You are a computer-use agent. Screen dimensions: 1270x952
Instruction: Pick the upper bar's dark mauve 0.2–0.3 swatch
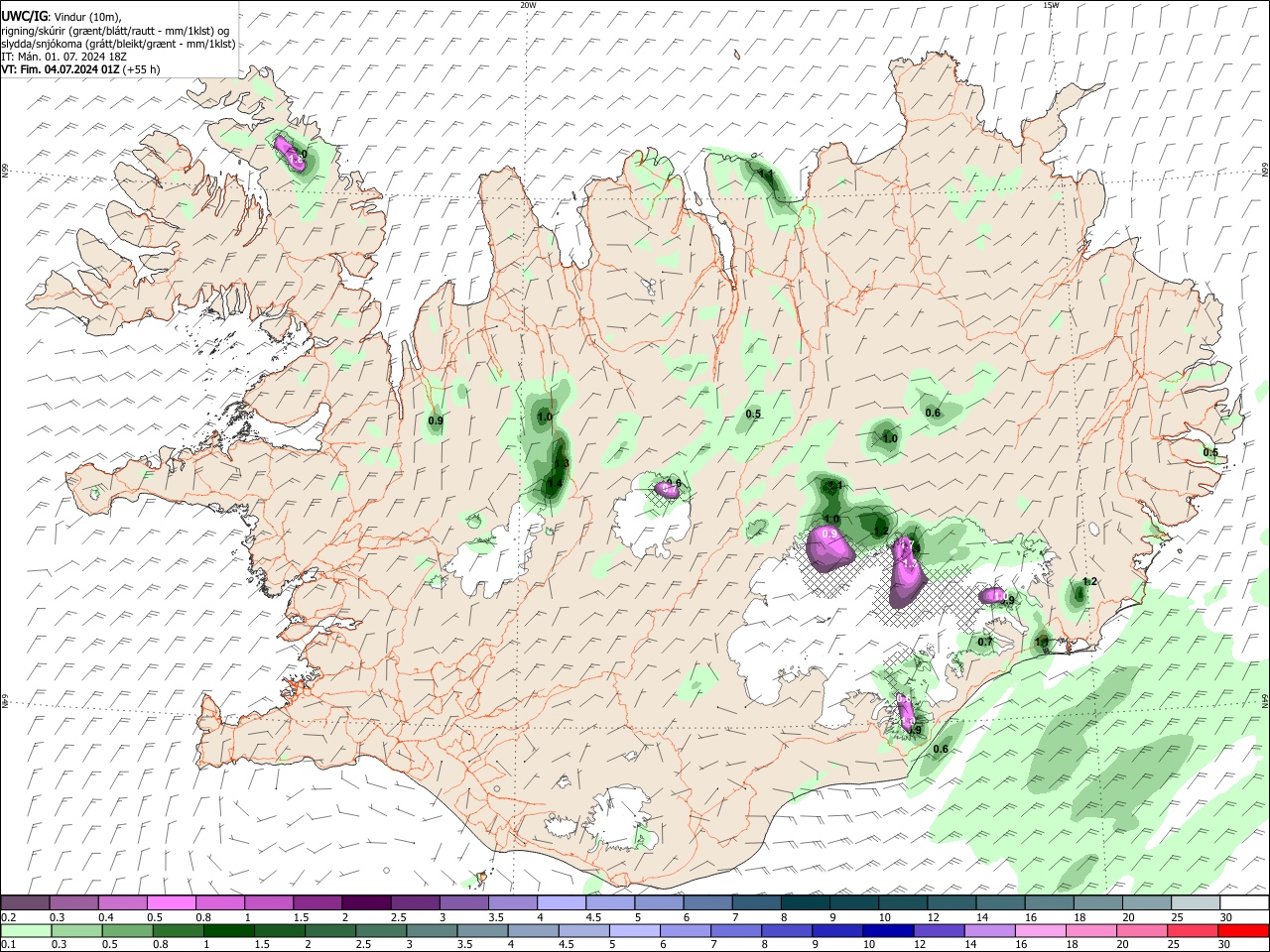pyautogui.click(x=25, y=902)
